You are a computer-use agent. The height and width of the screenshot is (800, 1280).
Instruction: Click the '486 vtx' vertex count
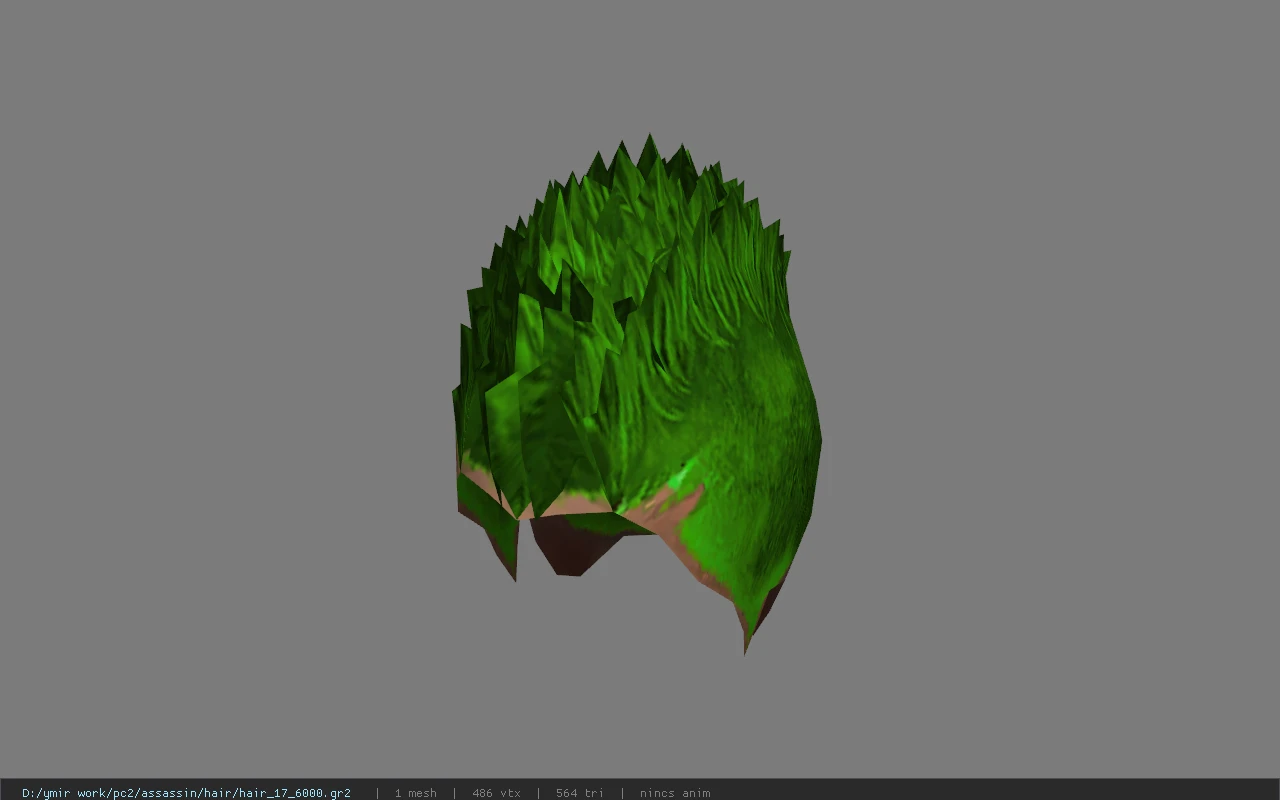[496, 793]
